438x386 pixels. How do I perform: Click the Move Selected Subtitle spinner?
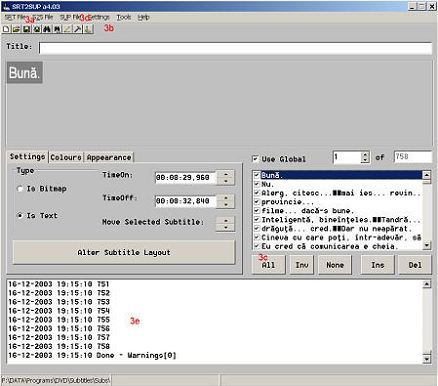tap(226, 224)
